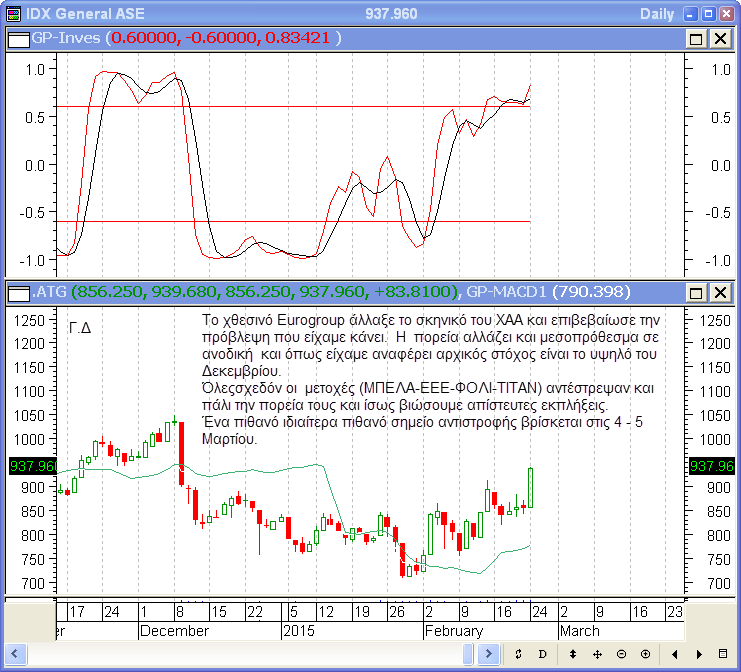Click the 'D' daily periodicity button
Viewport: 741px width, 672px height.
coord(543,654)
